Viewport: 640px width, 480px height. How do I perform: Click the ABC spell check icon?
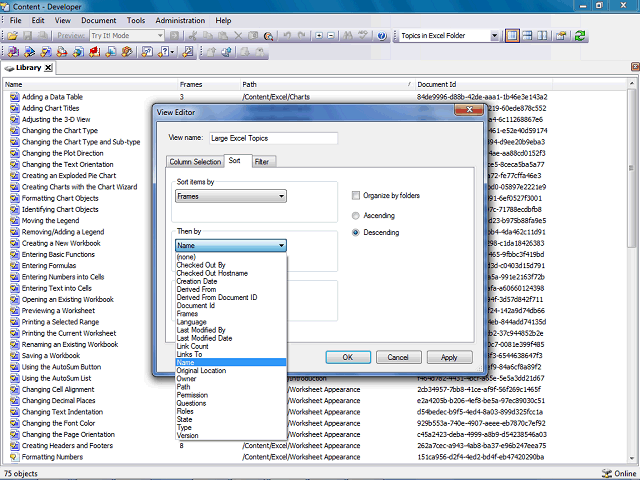(363, 36)
